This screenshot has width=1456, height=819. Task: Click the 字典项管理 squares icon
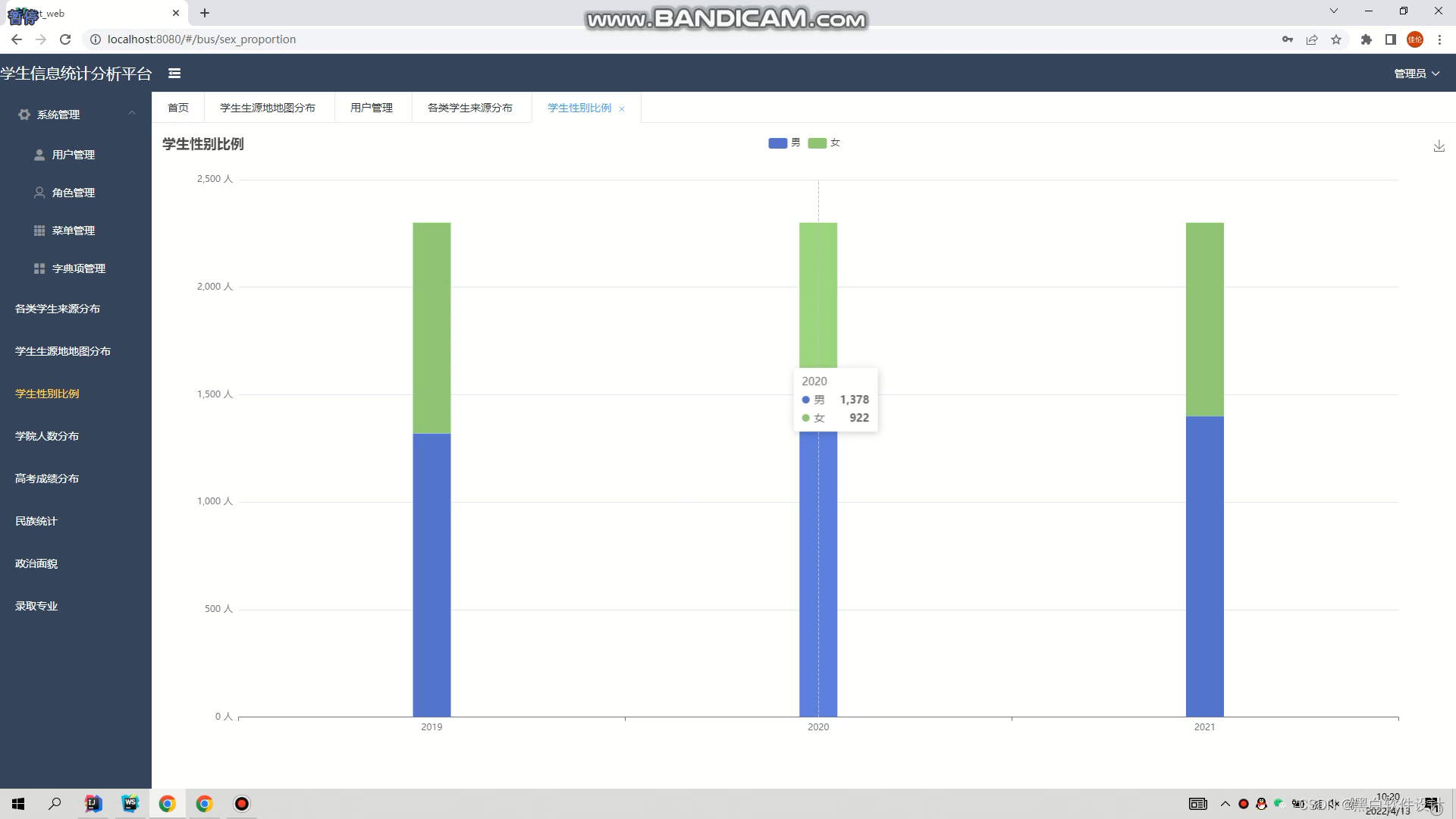[39, 268]
